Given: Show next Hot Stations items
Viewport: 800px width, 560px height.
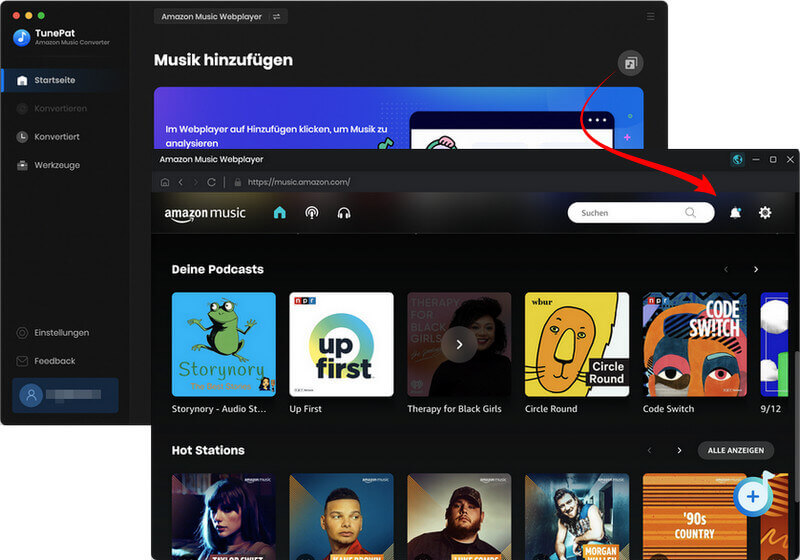Looking at the screenshot, I should pos(679,450).
